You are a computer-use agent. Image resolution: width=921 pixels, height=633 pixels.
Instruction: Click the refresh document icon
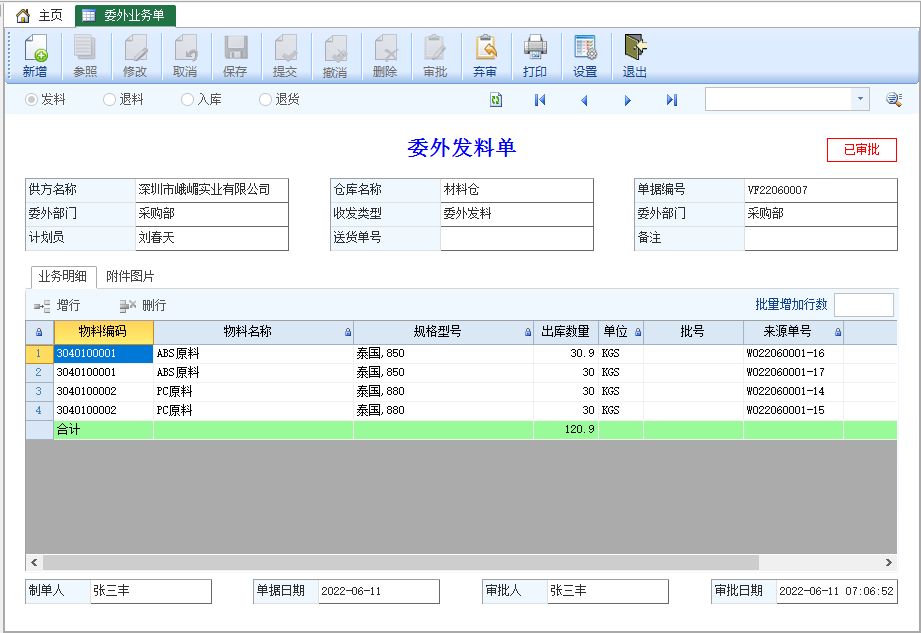click(496, 100)
